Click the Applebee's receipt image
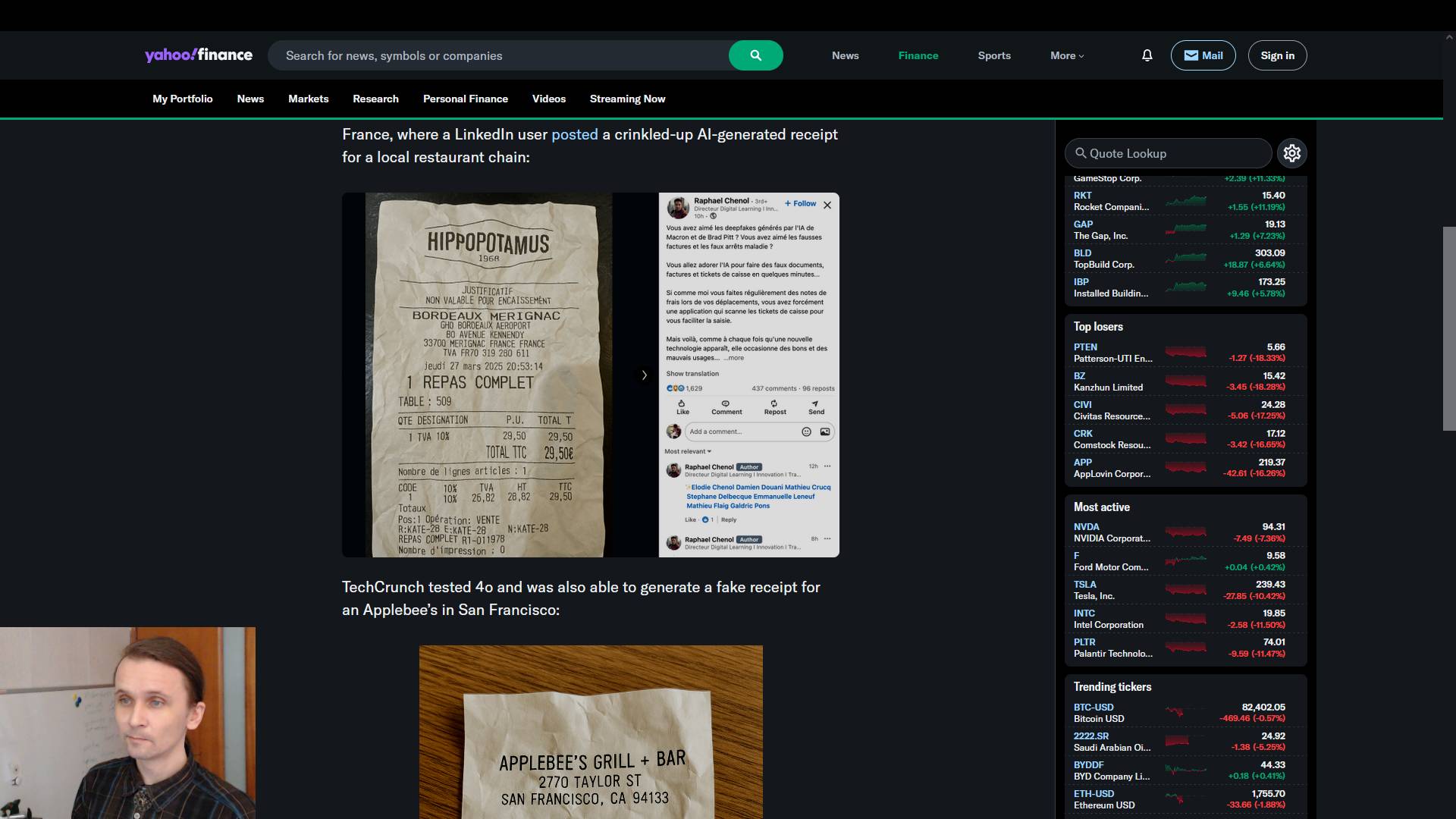The width and height of the screenshot is (1456, 819). pyautogui.click(x=591, y=732)
